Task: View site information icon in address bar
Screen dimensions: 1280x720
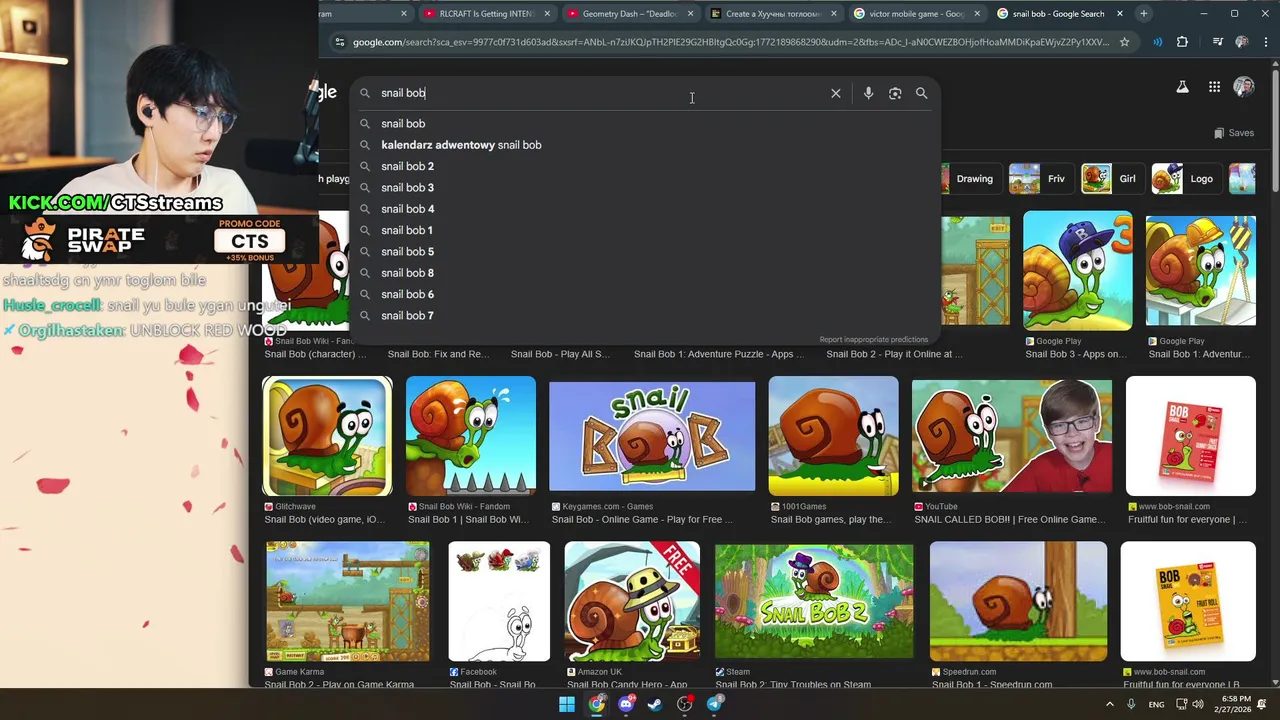Action: (x=339, y=42)
